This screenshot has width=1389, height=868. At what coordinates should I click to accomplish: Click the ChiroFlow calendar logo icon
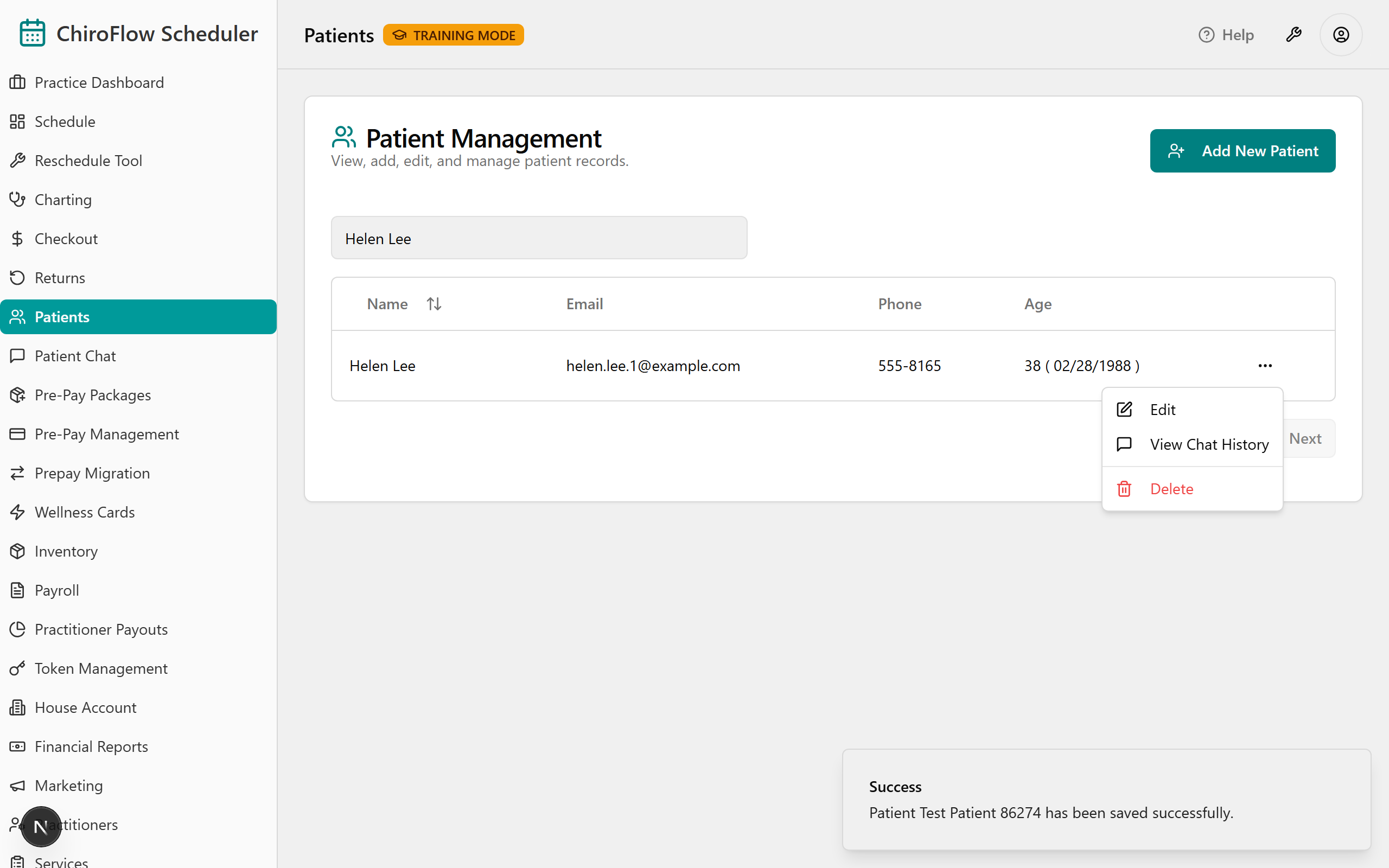point(32,33)
